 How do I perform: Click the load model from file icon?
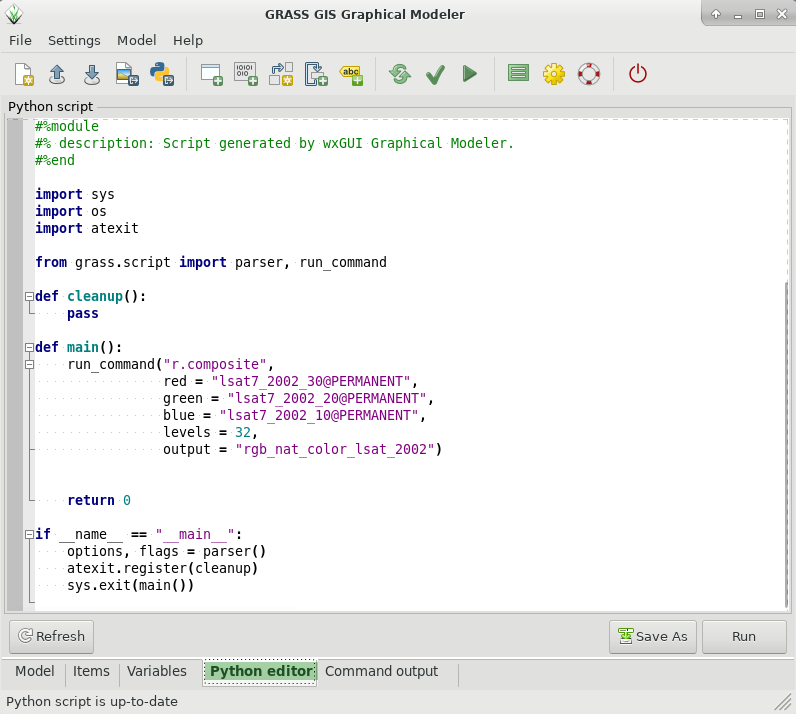click(57, 74)
